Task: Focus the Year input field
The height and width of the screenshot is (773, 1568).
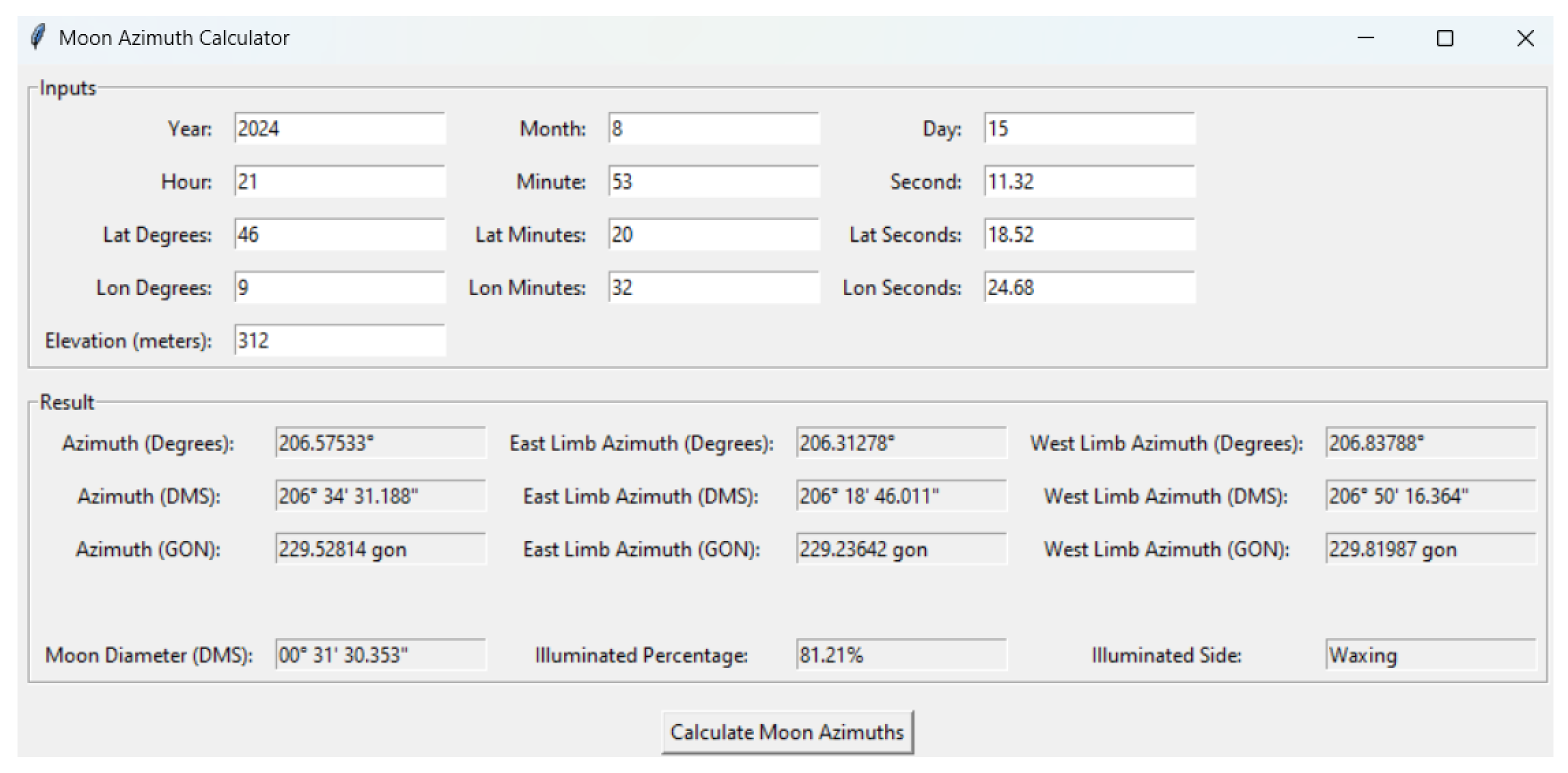Action: 339,128
